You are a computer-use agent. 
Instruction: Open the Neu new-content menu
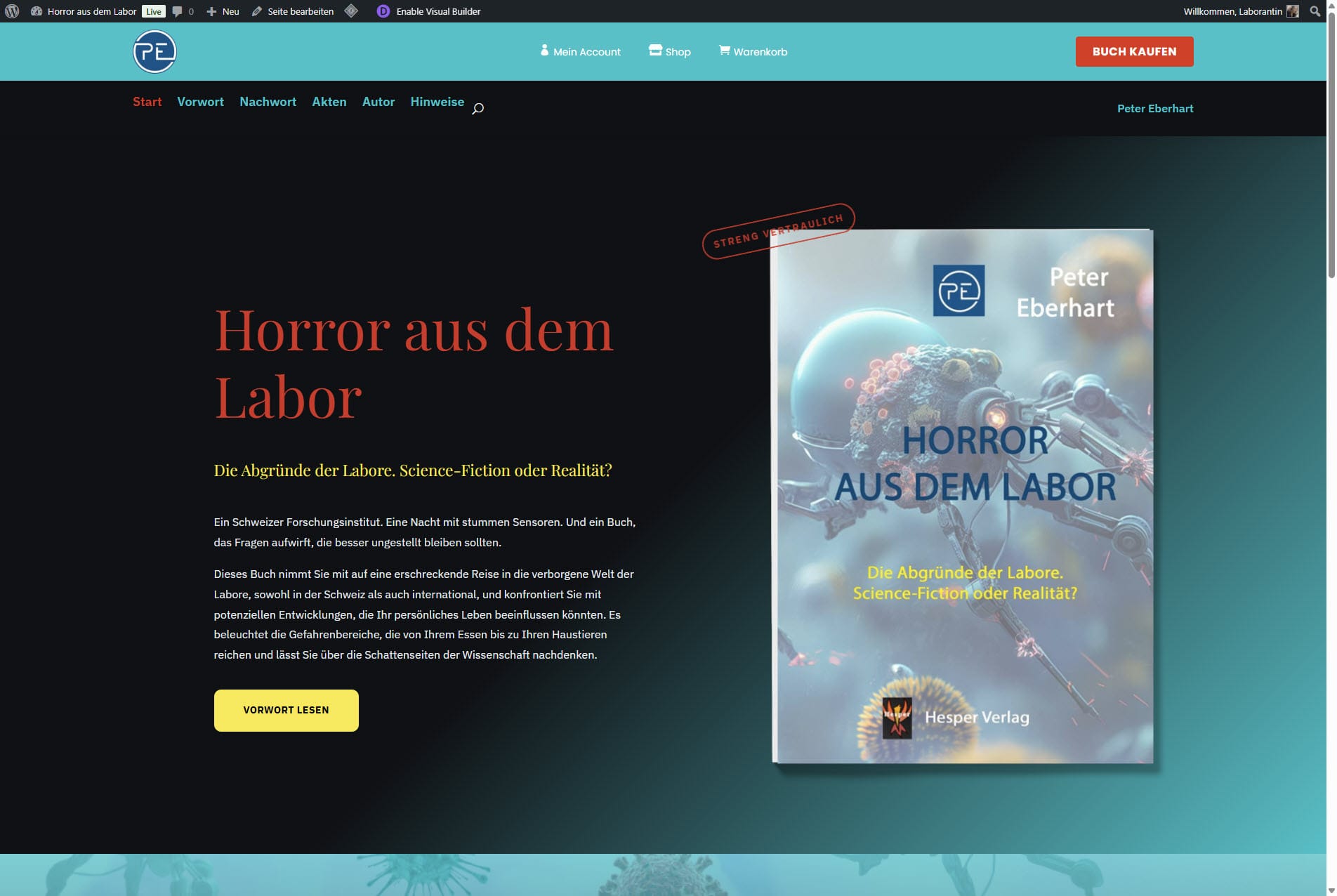coord(223,11)
